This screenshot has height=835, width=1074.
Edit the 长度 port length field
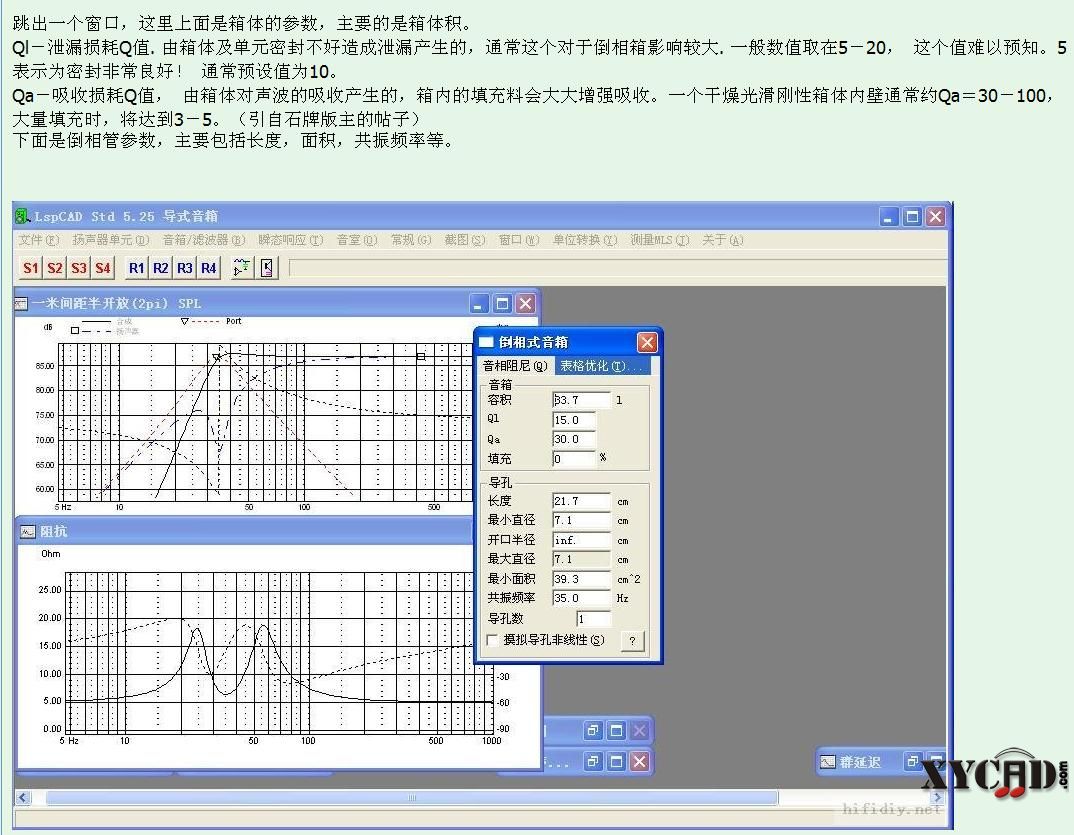click(581, 501)
